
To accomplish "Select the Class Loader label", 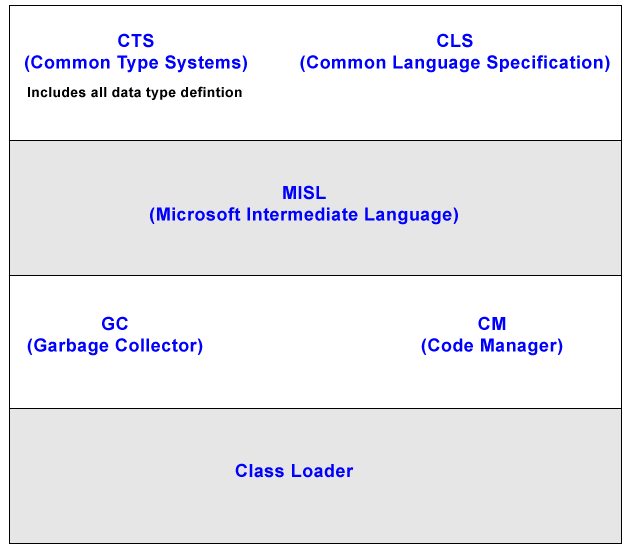I will pos(294,471).
